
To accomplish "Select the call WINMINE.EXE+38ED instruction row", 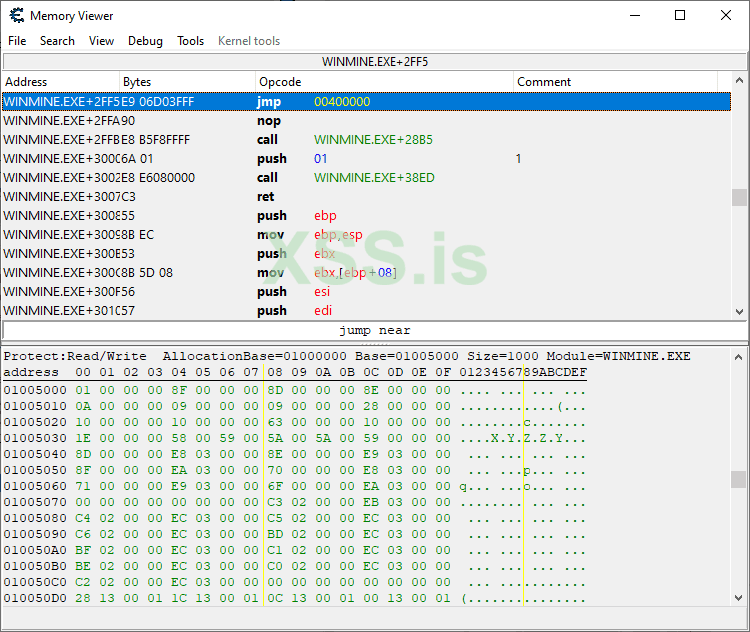I will (x=365, y=178).
